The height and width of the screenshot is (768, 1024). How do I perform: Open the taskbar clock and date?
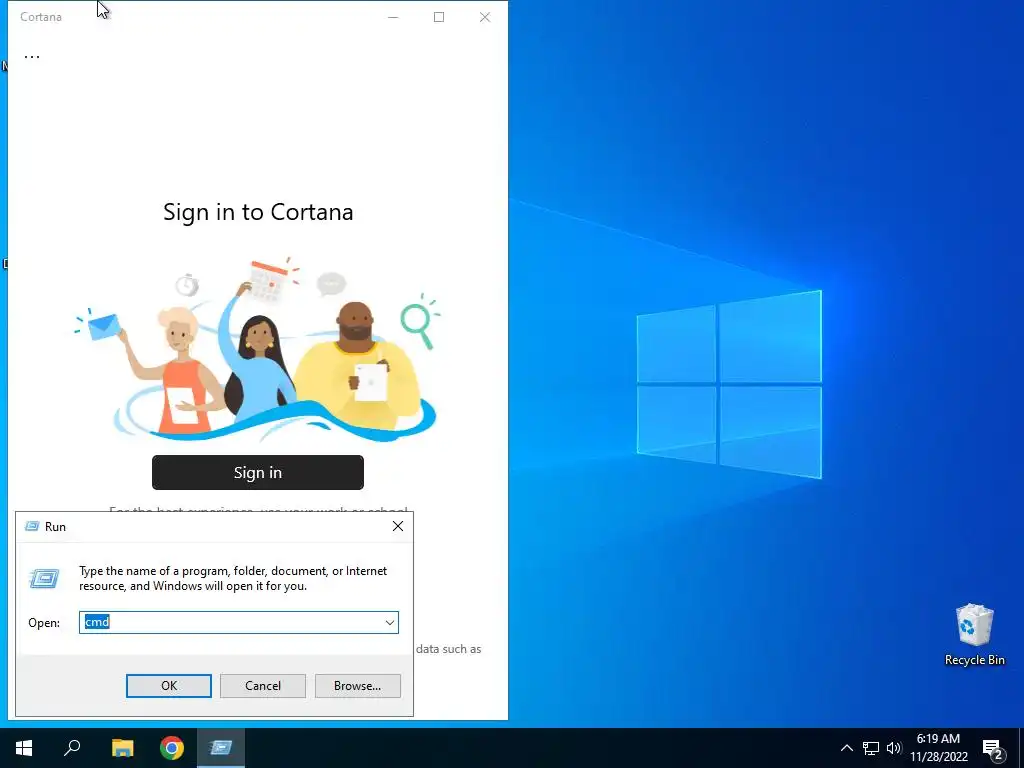point(938,748)
